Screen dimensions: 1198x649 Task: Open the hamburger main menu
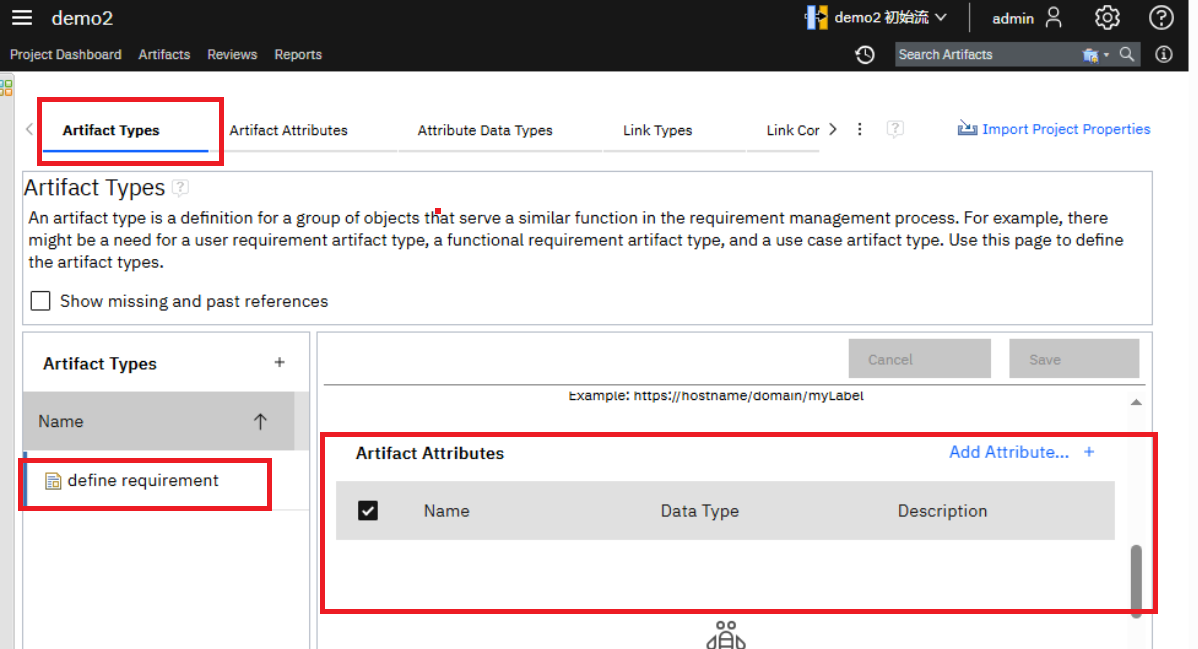click(21, 18)
